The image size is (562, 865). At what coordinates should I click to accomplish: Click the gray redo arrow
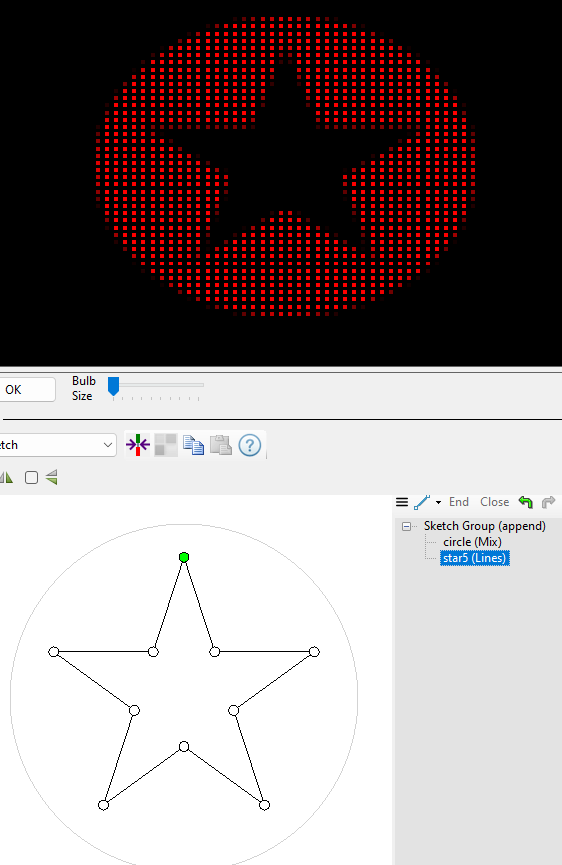click(548, 502)
